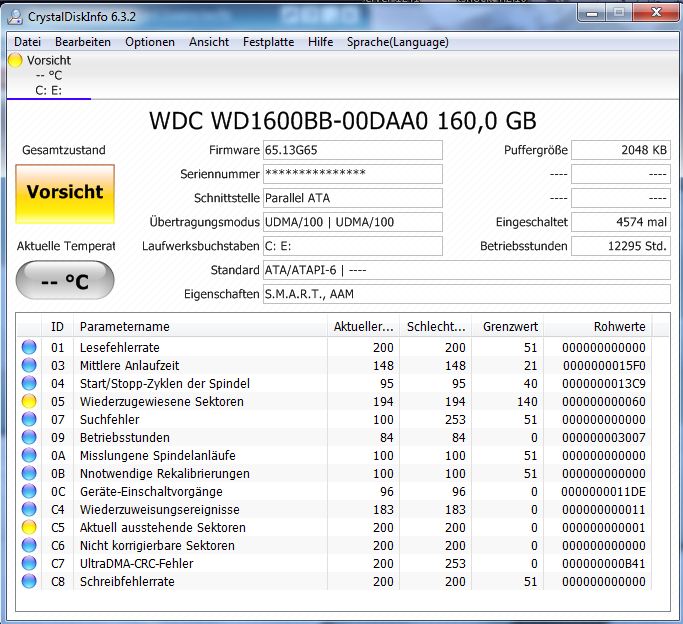Open the Ansicht menu
Viewport: 683px width, 624px height.
pyautogui.click(x=209, y=42)
